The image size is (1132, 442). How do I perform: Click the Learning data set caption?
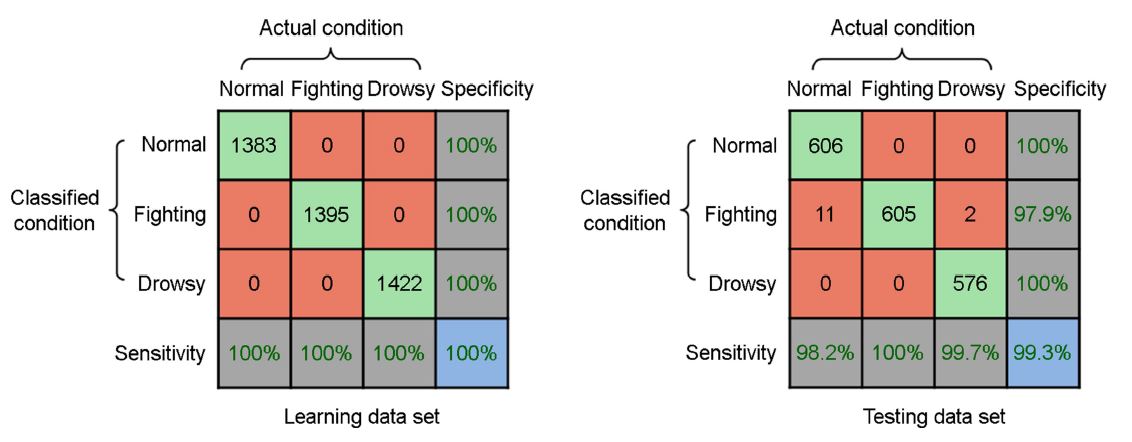click(x=362, y=417)
